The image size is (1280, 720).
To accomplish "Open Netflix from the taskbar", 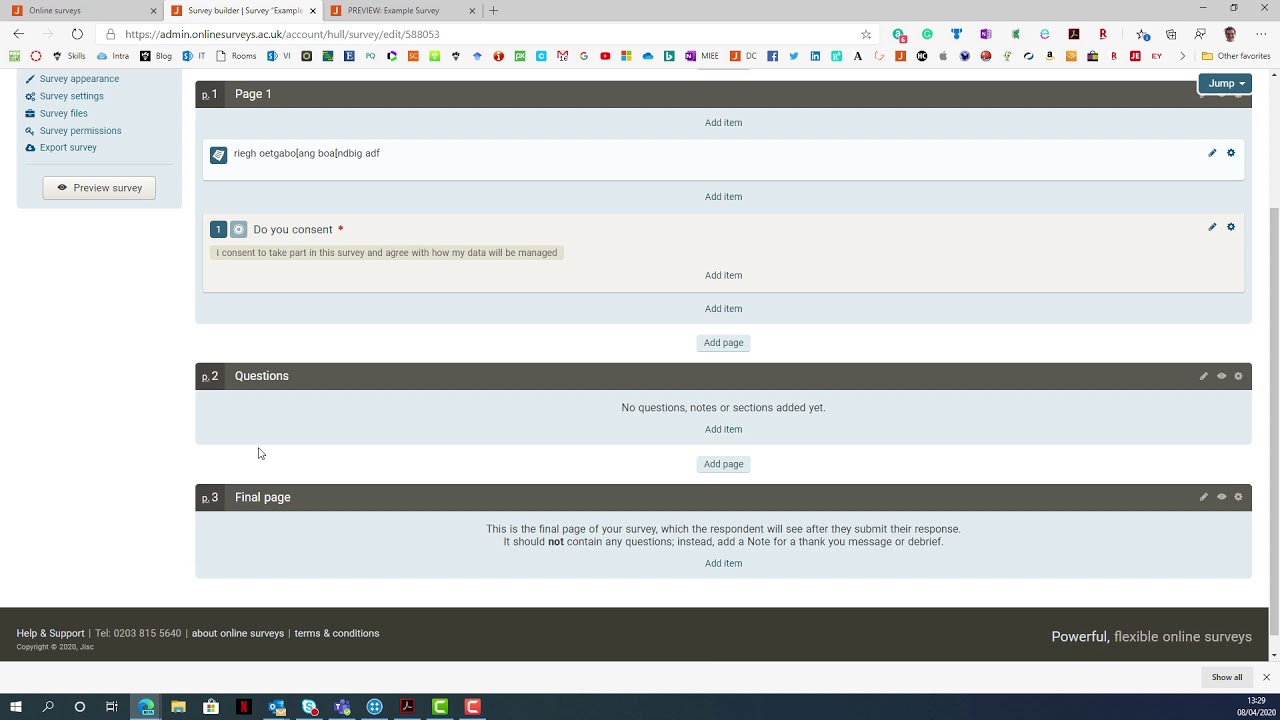I will point(244,707).
